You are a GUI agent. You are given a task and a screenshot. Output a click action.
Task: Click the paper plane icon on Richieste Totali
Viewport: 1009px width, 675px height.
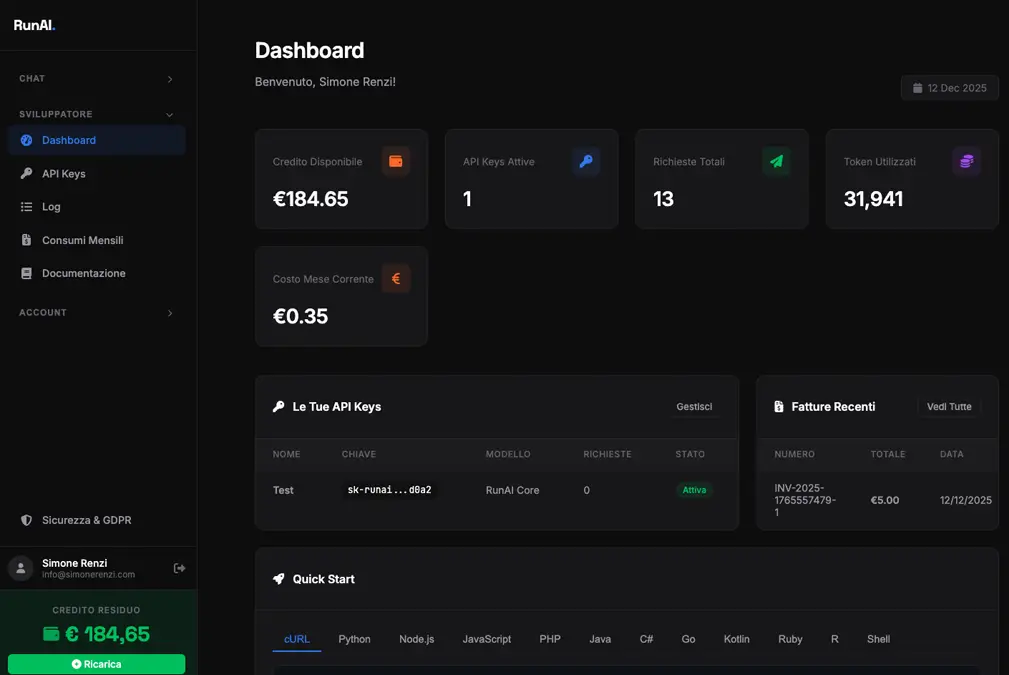click(x=776, y=161)
